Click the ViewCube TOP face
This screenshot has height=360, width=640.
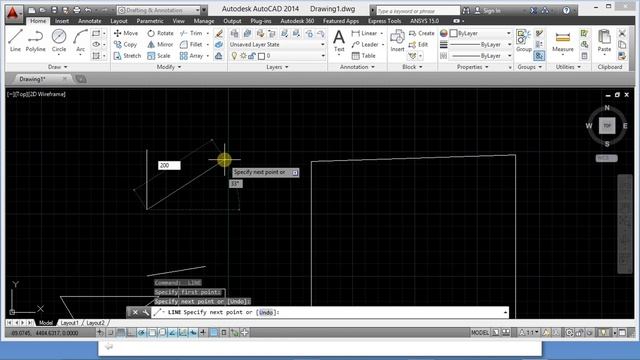point(607,126)
